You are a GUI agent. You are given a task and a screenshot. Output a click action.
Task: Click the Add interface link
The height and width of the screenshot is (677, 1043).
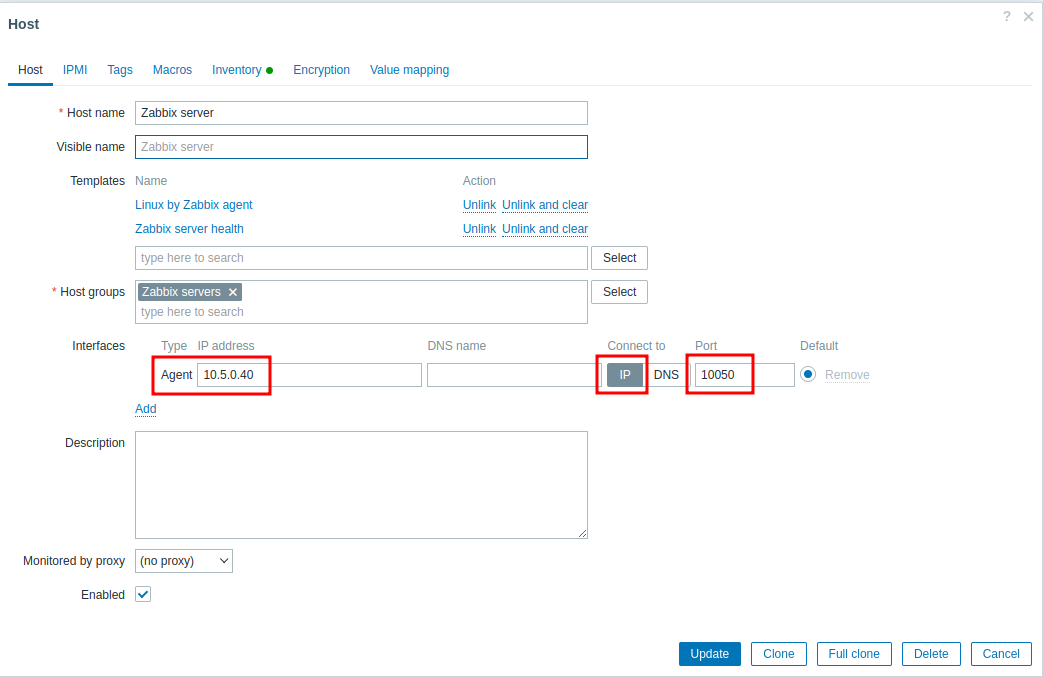coord(146,408)
